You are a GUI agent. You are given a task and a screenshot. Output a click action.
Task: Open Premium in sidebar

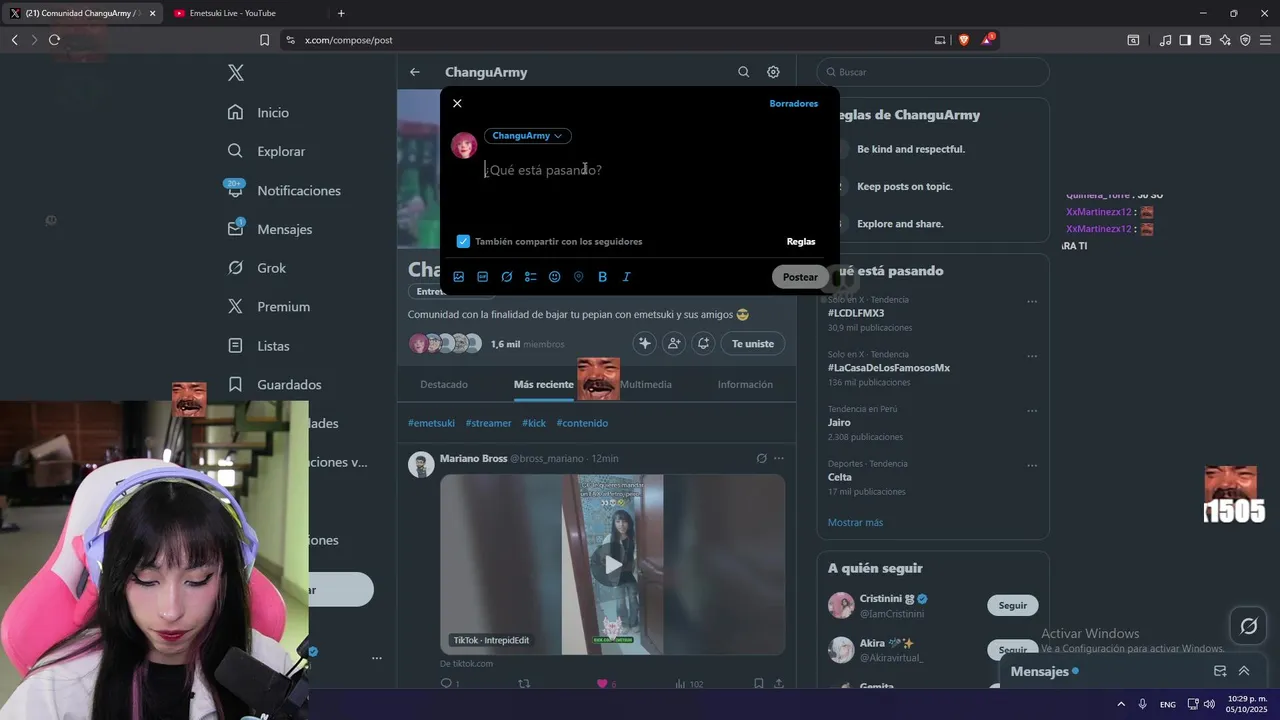coord(269,307)
